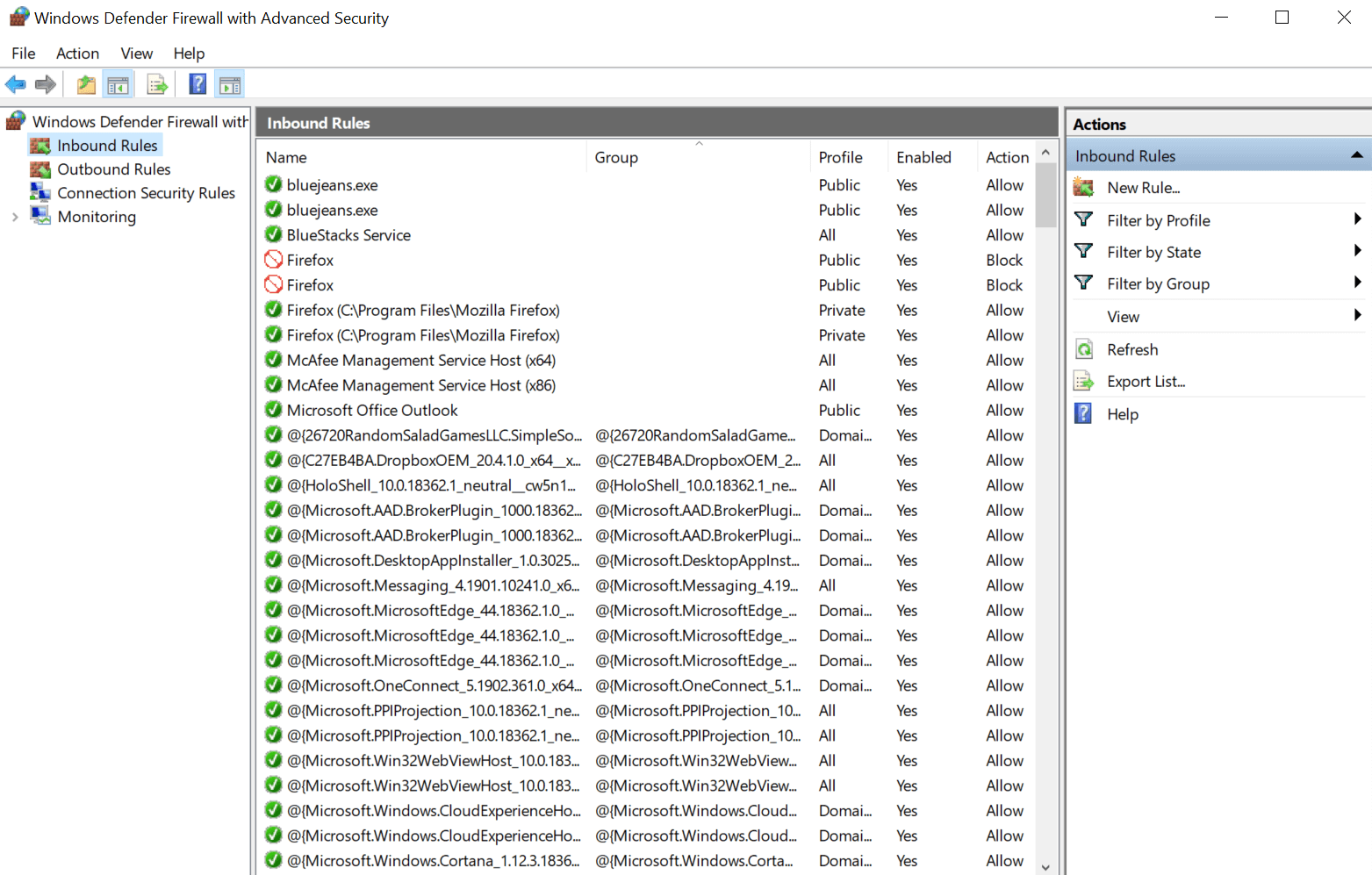Expand the Monitoring tree node
1372x875 pixels.
(x=16, y=216)
